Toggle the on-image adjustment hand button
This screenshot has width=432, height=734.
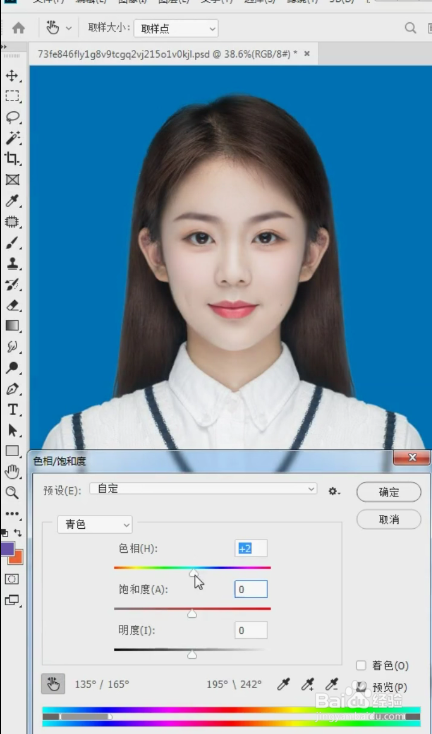pos(53,684)
